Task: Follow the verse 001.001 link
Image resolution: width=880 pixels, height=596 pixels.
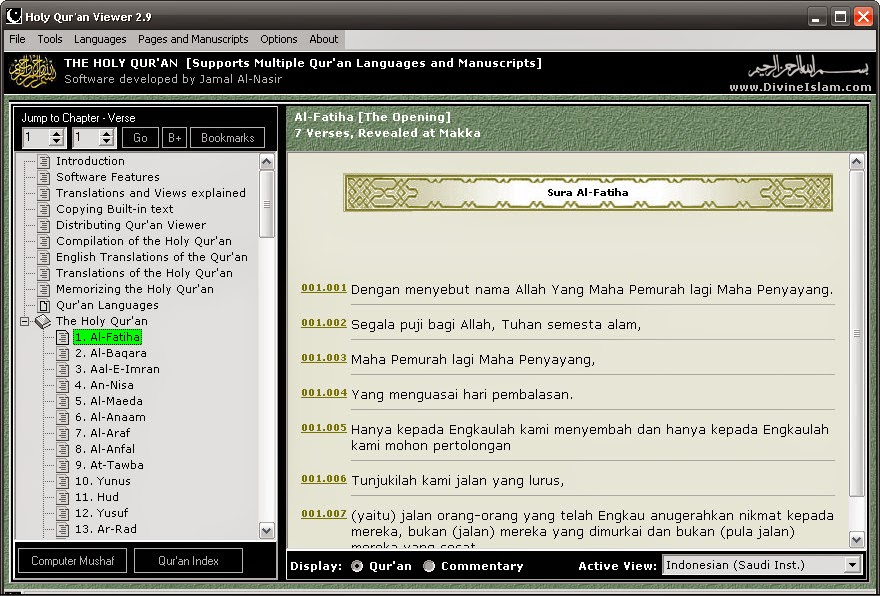Action: [x=324, y=288]
